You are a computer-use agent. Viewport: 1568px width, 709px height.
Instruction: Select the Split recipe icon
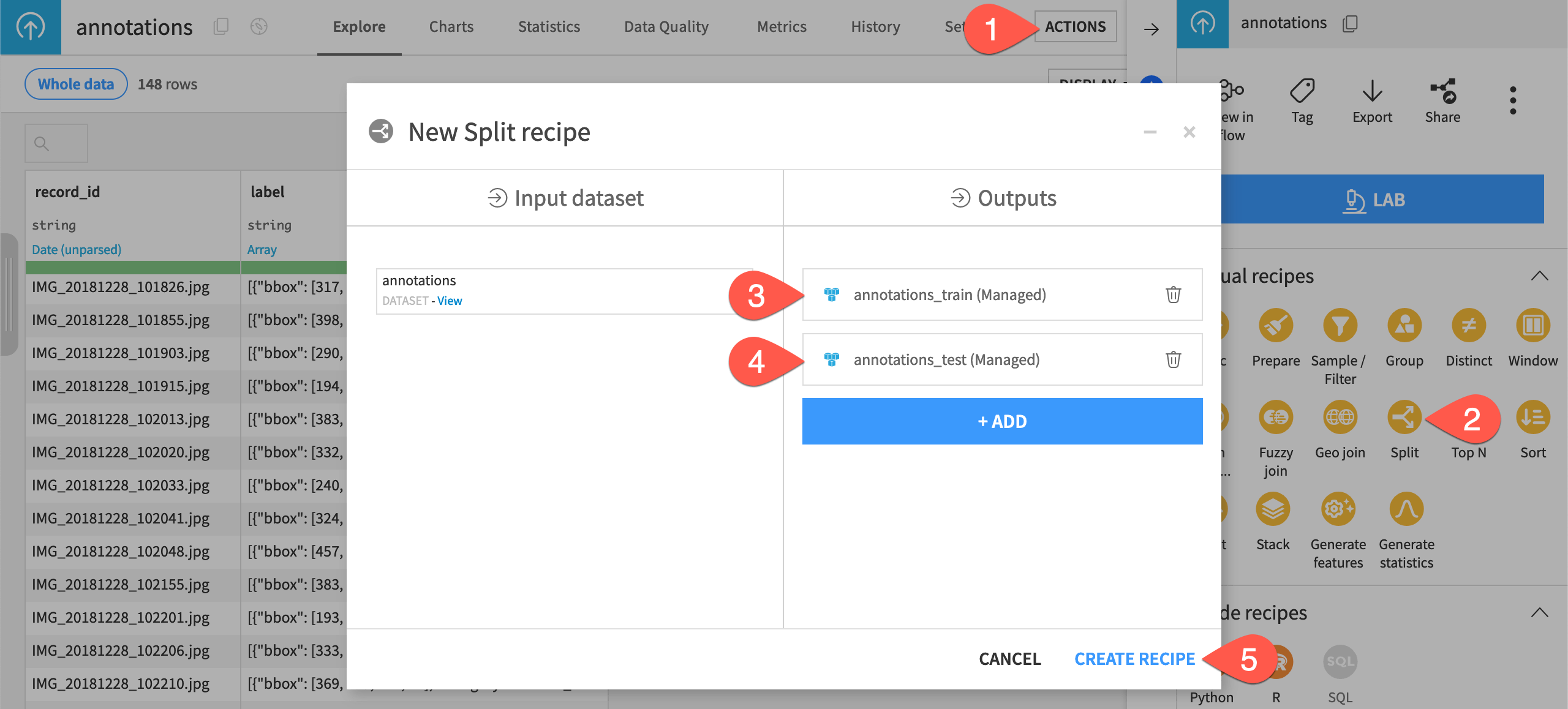pos(1404,417)
